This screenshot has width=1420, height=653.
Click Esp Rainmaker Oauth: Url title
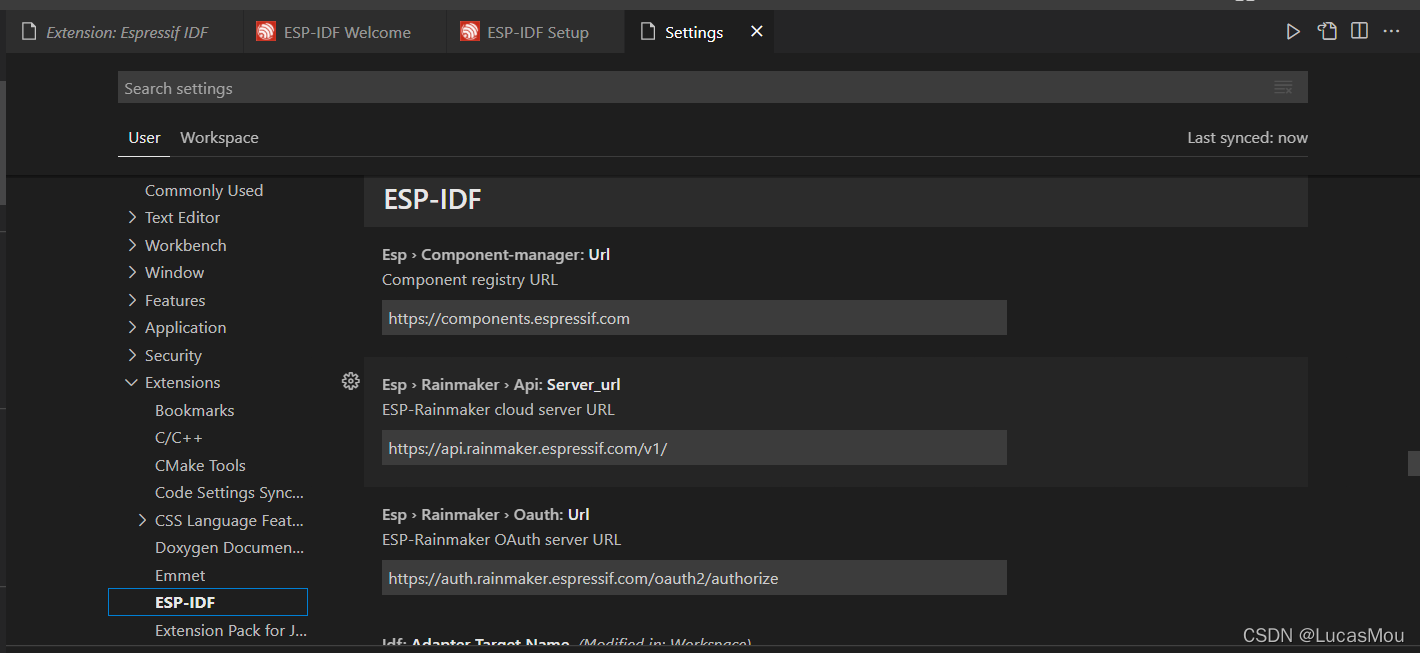click(485, 514)
